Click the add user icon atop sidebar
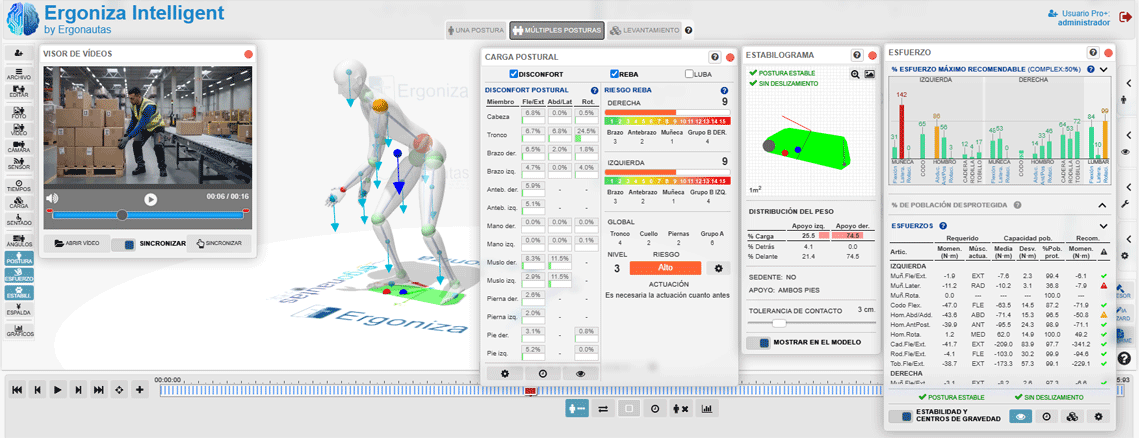The image size is (1140, 438). [x=18, y=52]
